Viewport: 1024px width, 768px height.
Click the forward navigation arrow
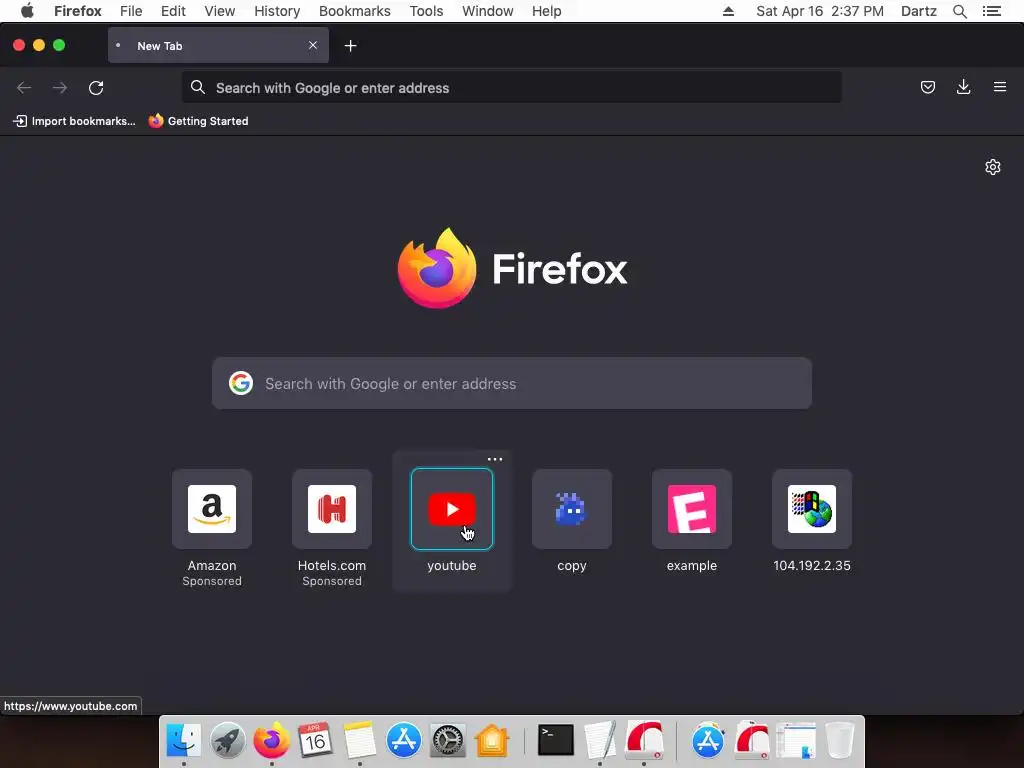click(x=59, y=88)
